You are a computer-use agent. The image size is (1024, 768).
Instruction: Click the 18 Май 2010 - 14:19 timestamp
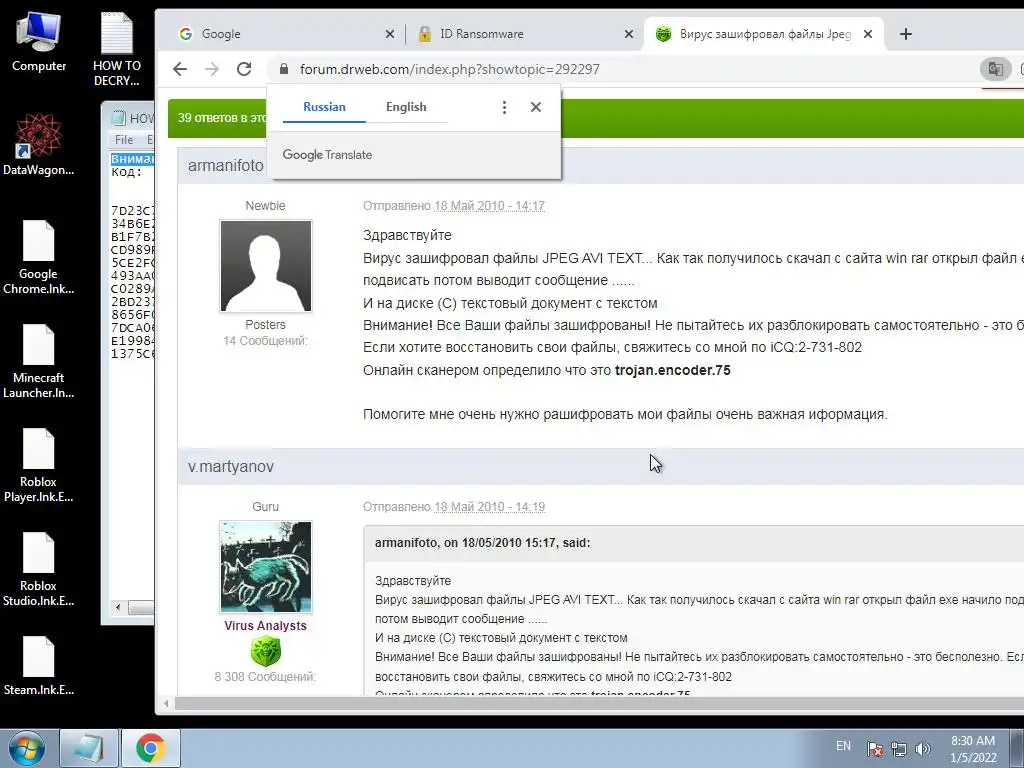coord(489,507)
